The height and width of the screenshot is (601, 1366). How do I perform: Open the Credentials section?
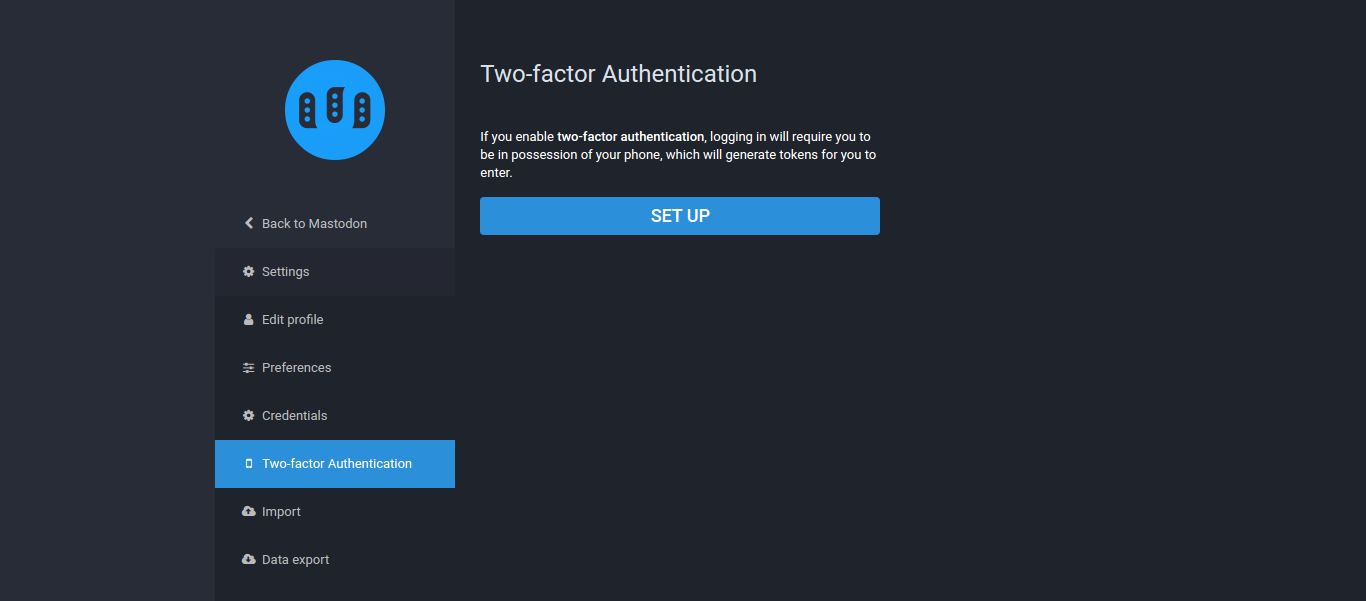pyautogui.click(x=335, y=416)
